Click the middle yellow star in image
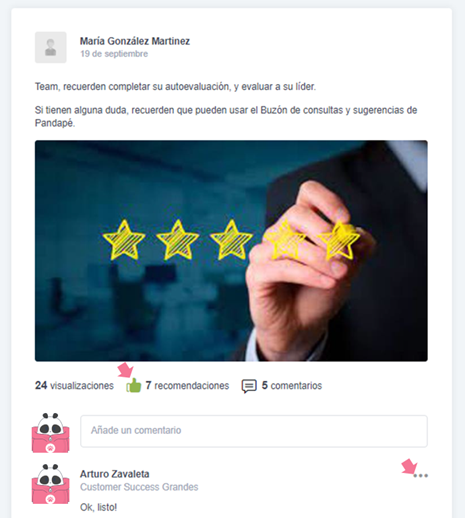Image resolution: width=465 pixels, height=518 pixels. coord(231,240)
